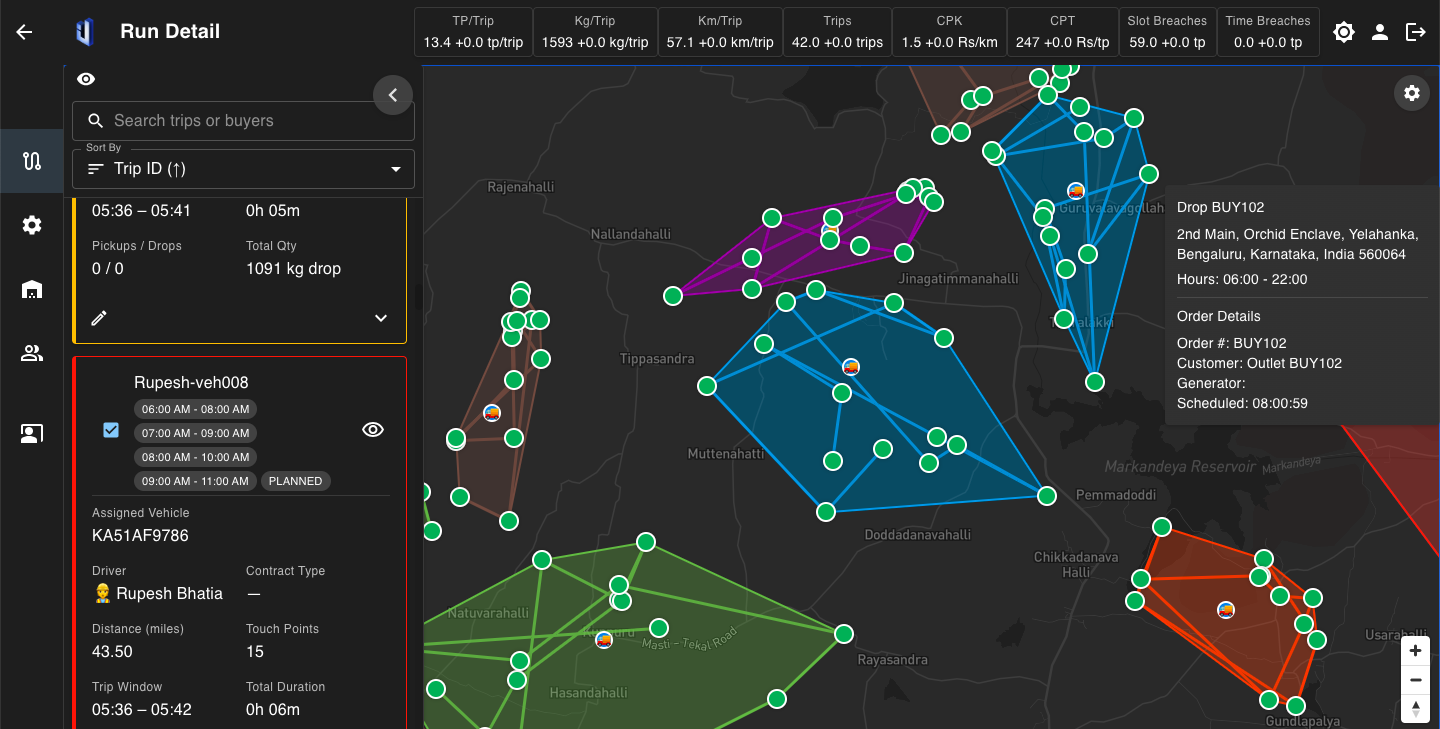The image size is (1440, 729).
Task: Click vehicle marker near Tippasandra blue cluster
Action: (851, 367)
